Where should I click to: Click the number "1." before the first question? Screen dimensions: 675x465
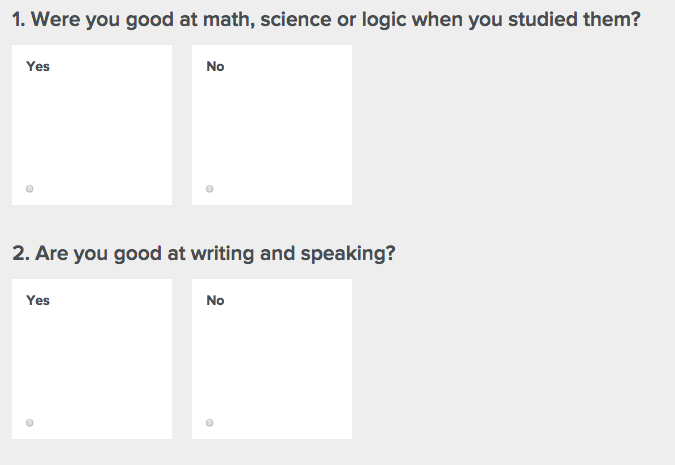pos(20,19)
